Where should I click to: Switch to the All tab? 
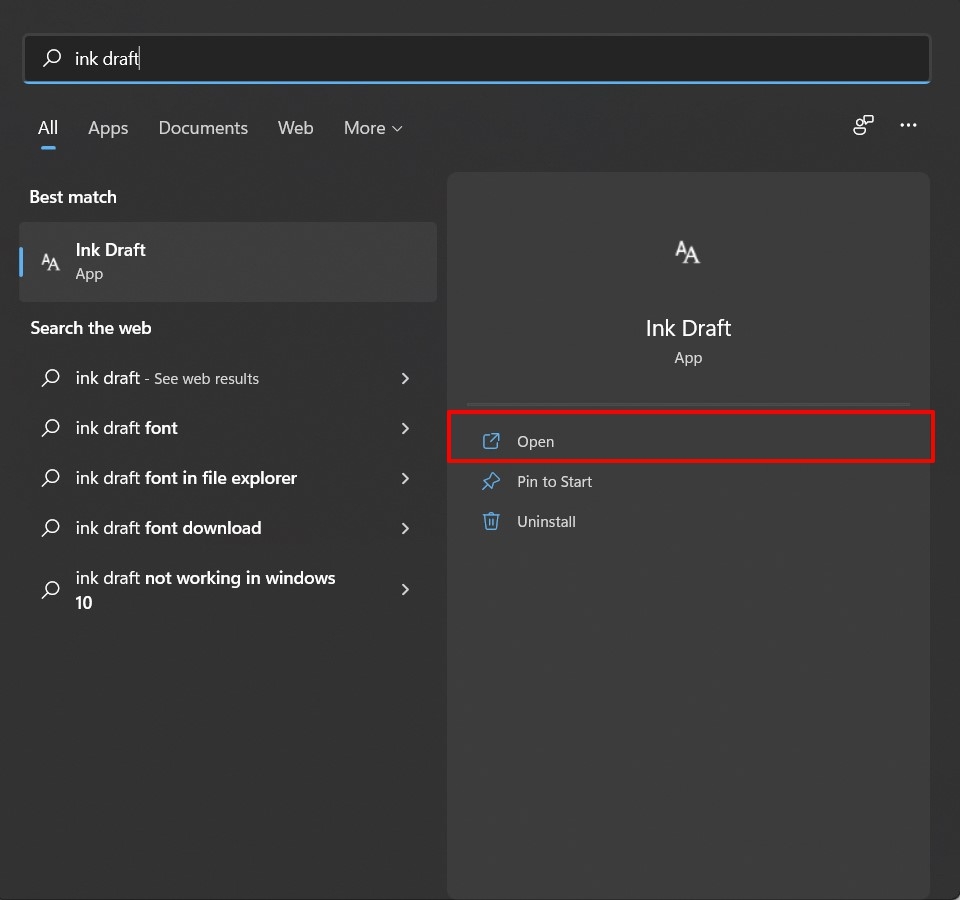click(x=48, y=128)
